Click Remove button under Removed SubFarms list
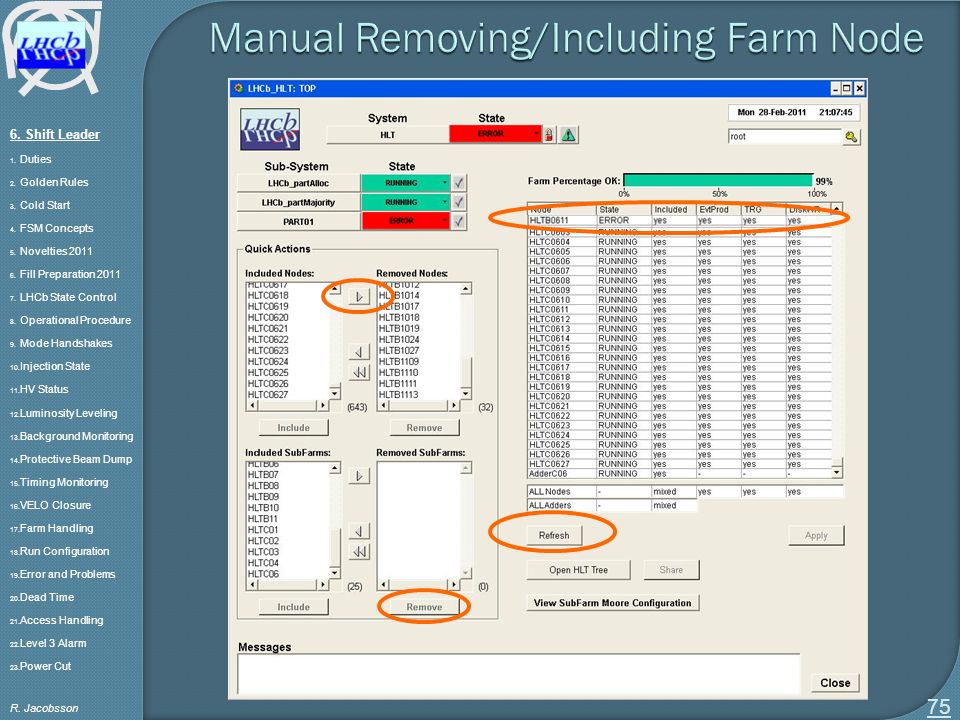 click(424, 607)
